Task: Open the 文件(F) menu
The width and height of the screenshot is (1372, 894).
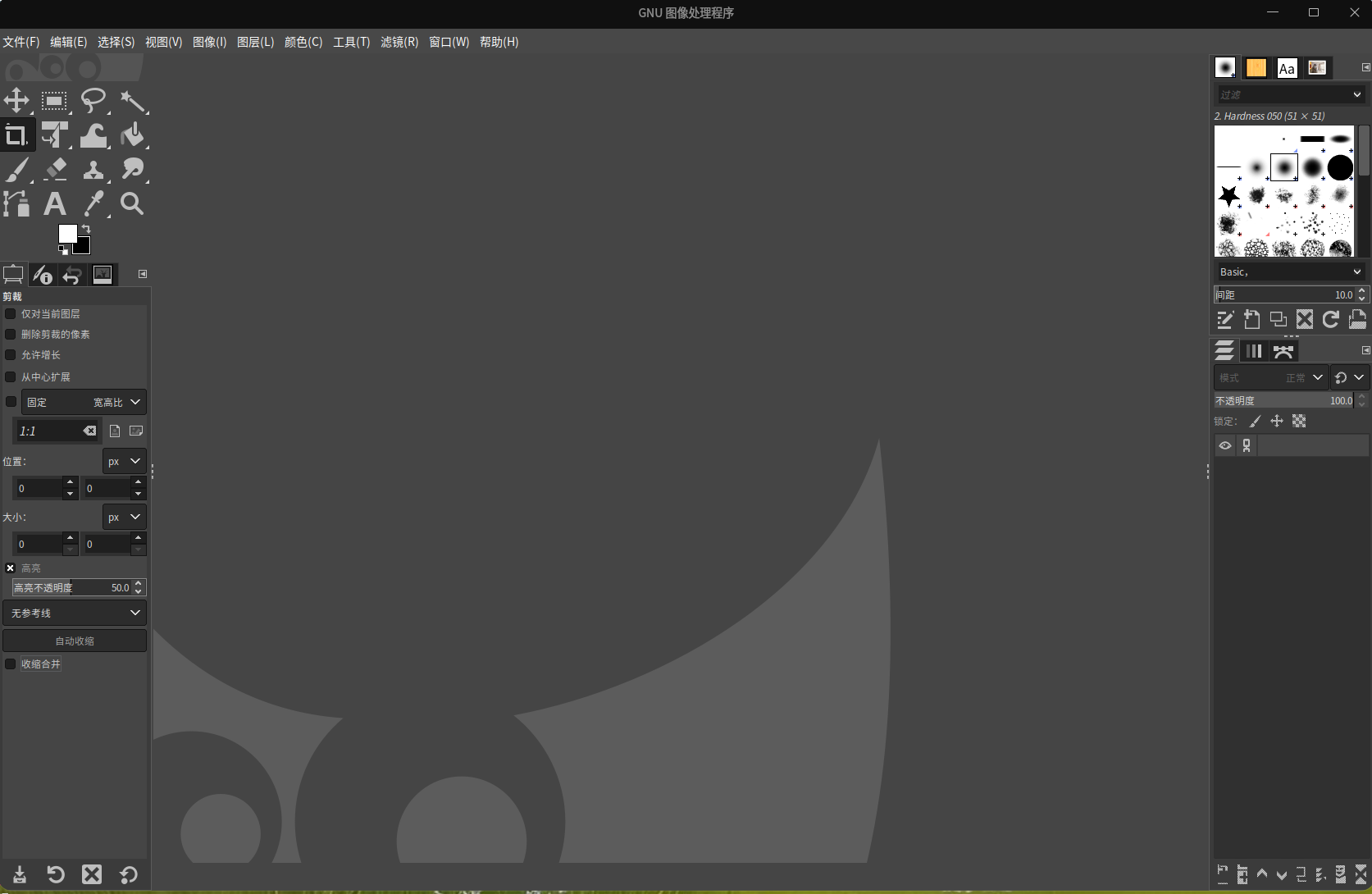Action: pos(21,42)
